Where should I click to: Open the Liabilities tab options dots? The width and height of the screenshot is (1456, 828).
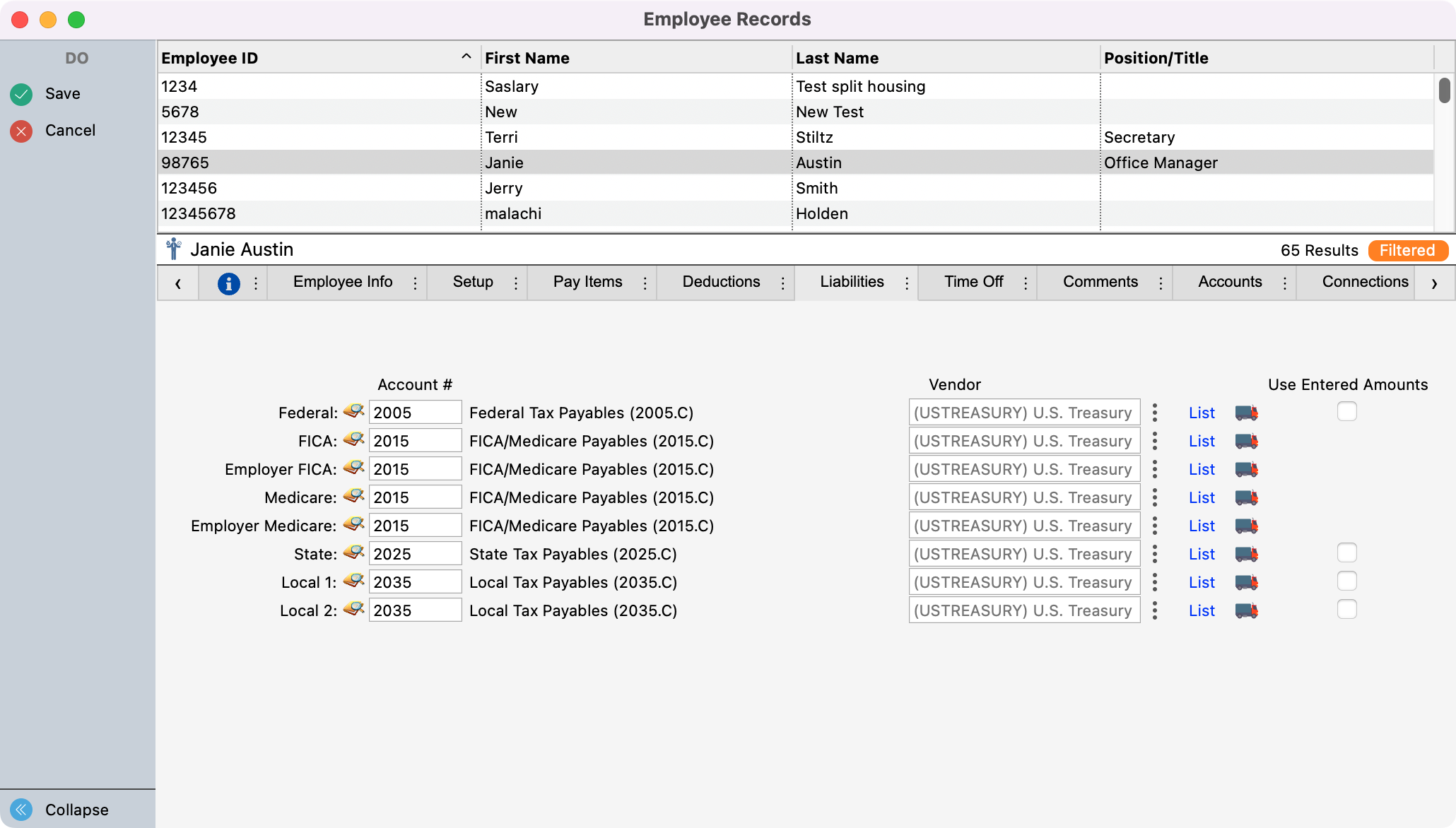pyautogui.click(x=907, y=283)
